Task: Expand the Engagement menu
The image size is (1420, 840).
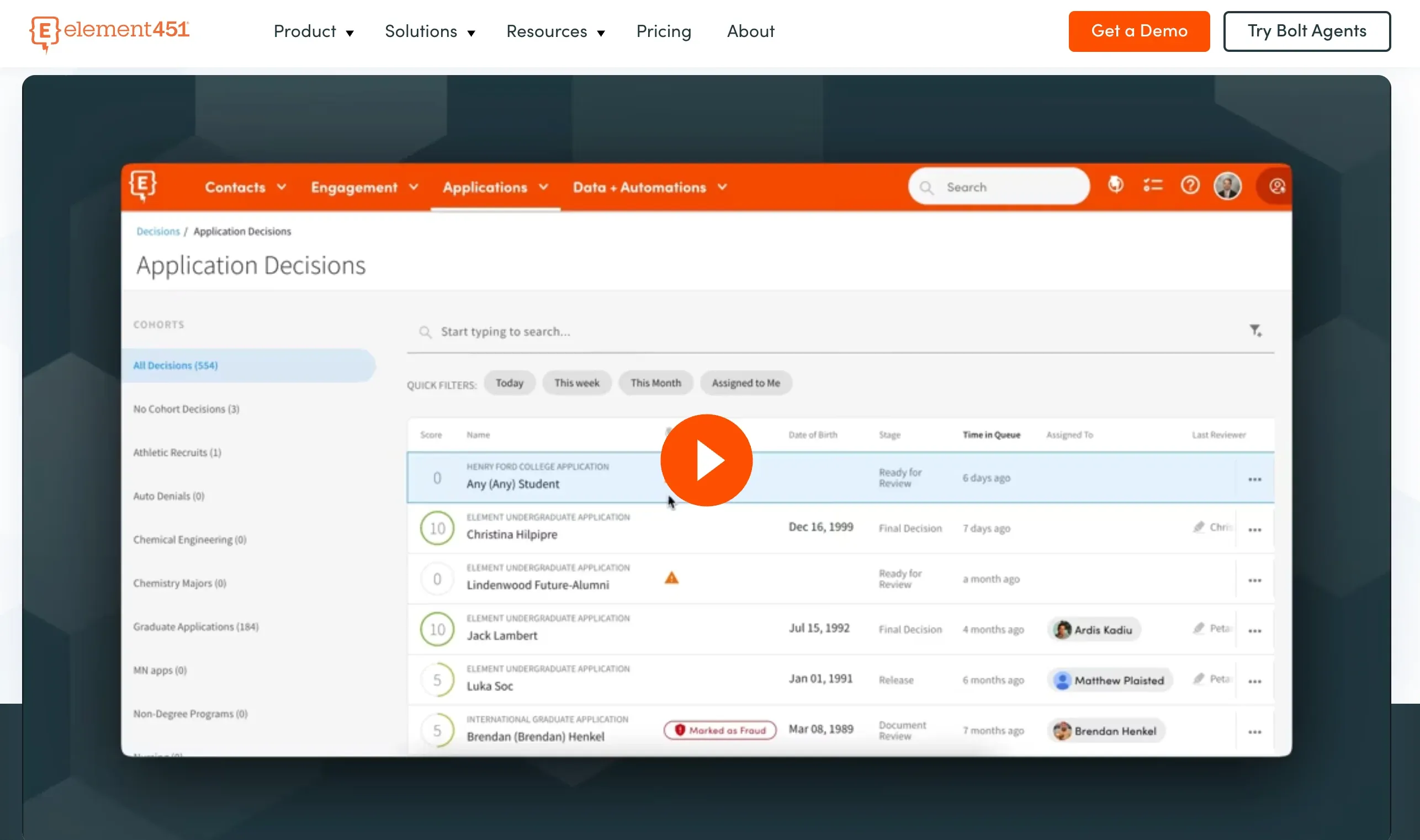Action: click(x=364, y=187)
